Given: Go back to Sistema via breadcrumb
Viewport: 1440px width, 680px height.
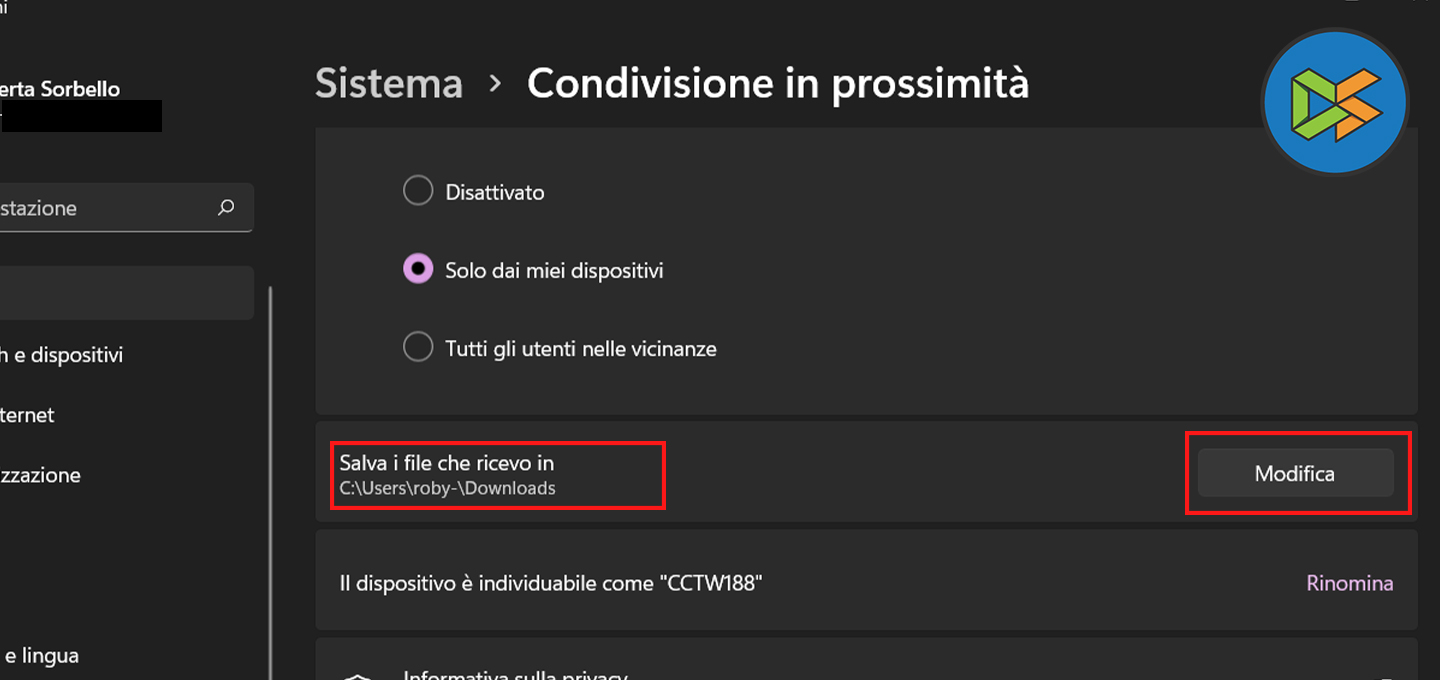Looking at the screenshot, I should [389, 85].
